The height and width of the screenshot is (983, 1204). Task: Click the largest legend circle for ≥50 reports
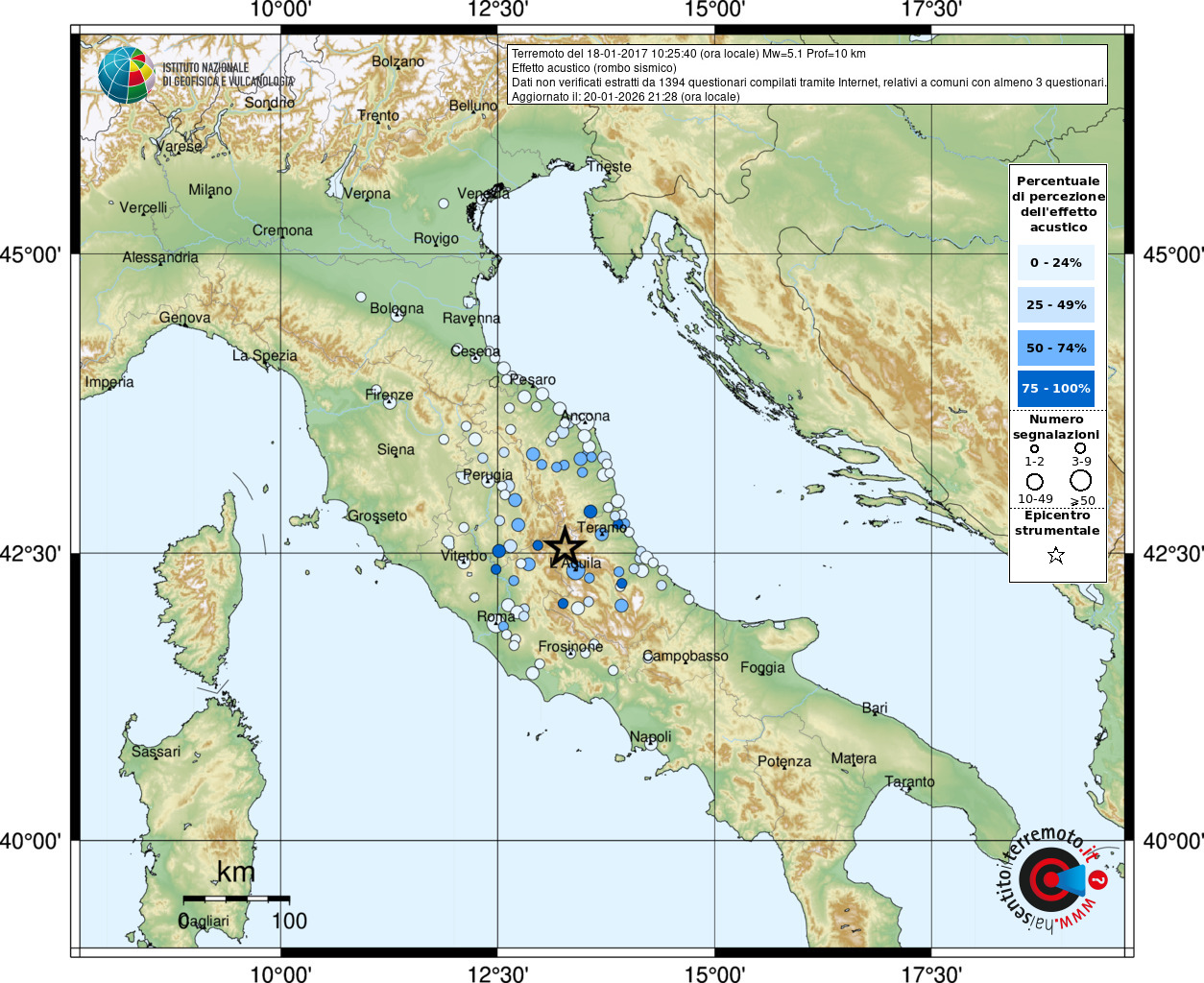(x=1081, y=480)
